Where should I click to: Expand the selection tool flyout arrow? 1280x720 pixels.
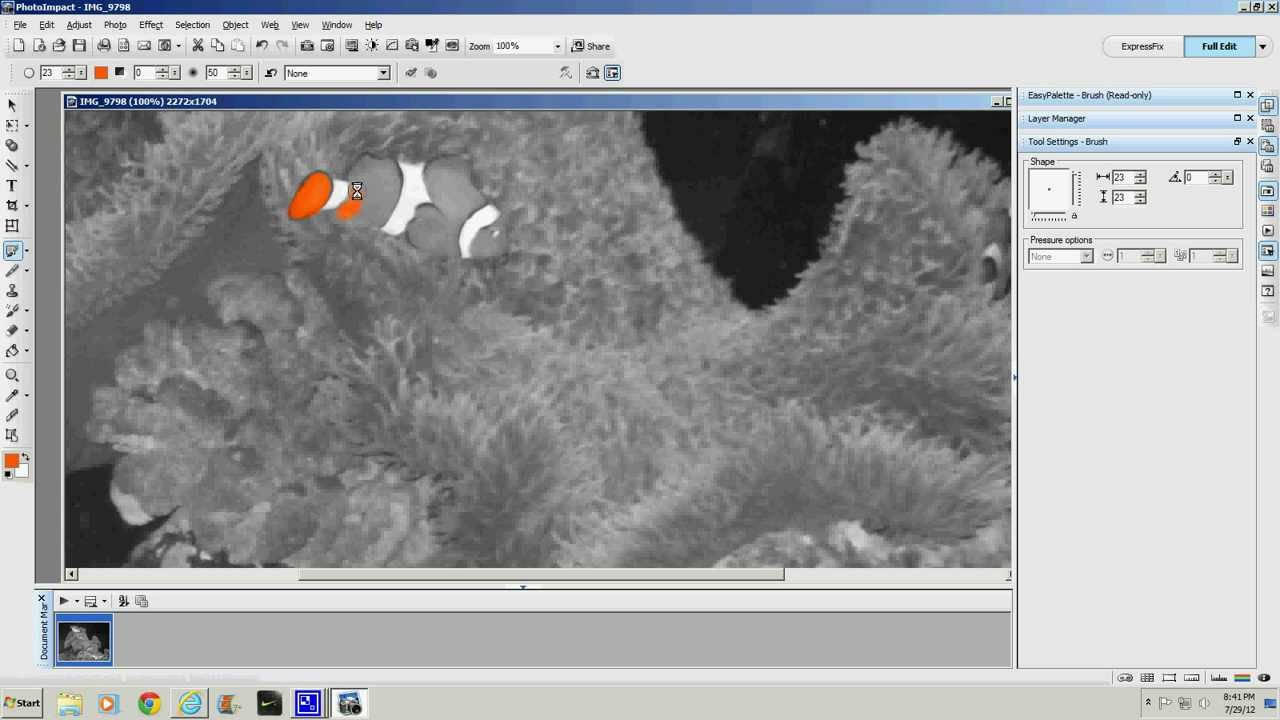click(26, 125)
